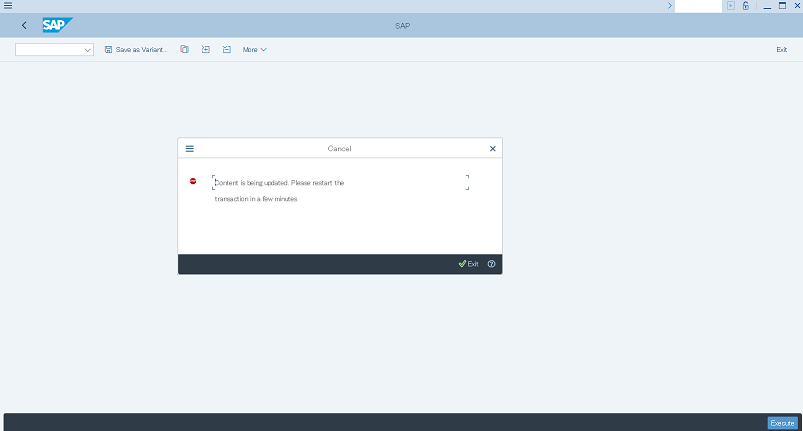803x431 pixels.
Task: Click the copy icon beside Save as Variant
Action: point(184,50)
